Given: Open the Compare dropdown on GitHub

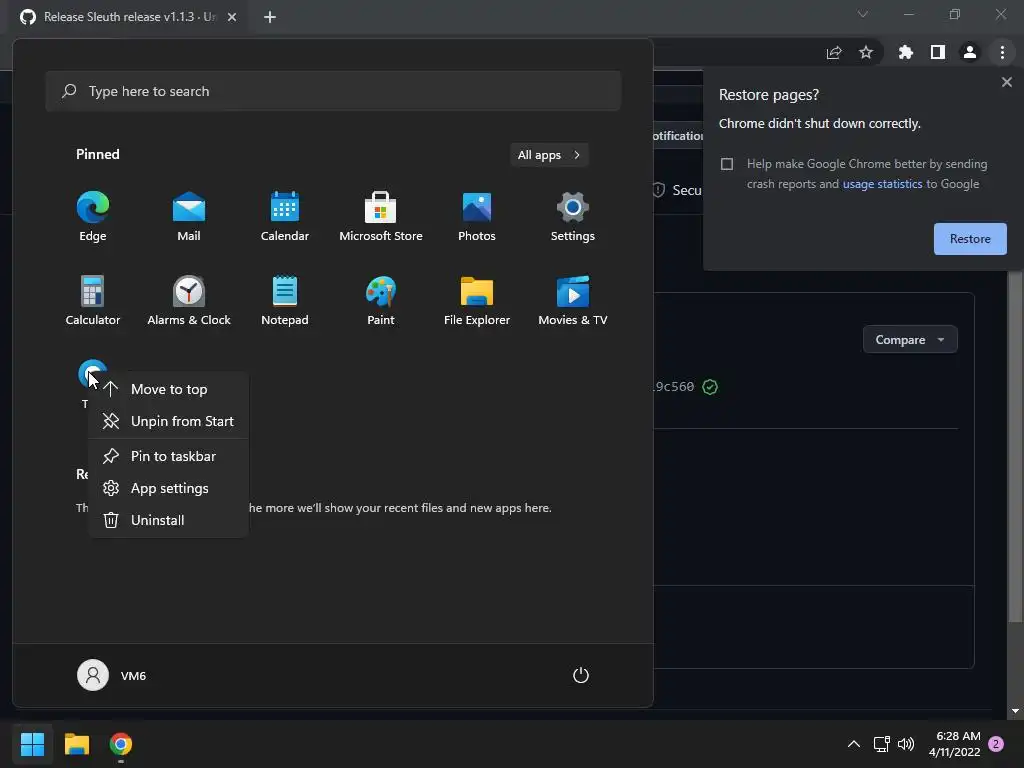Looking at the screenshot, I should (910, 340).
